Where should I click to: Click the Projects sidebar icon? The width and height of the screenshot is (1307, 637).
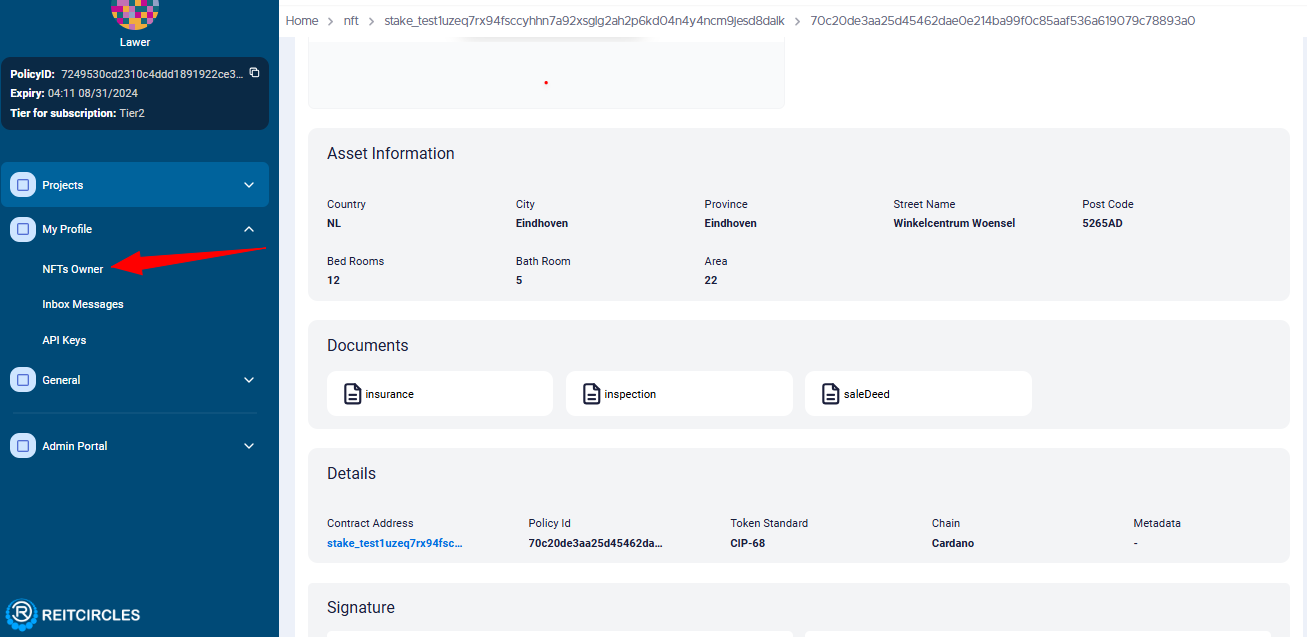click(x=23, y=185)
